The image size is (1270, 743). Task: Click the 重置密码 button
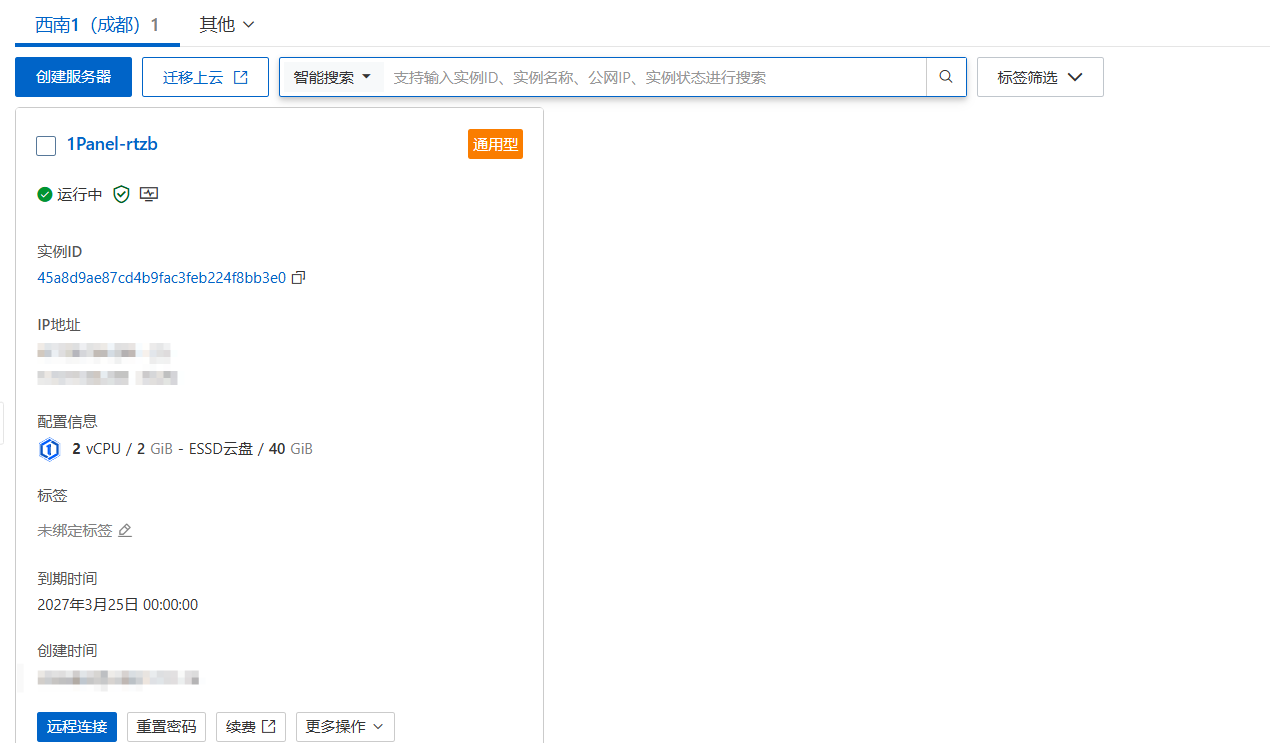point(166,727)
